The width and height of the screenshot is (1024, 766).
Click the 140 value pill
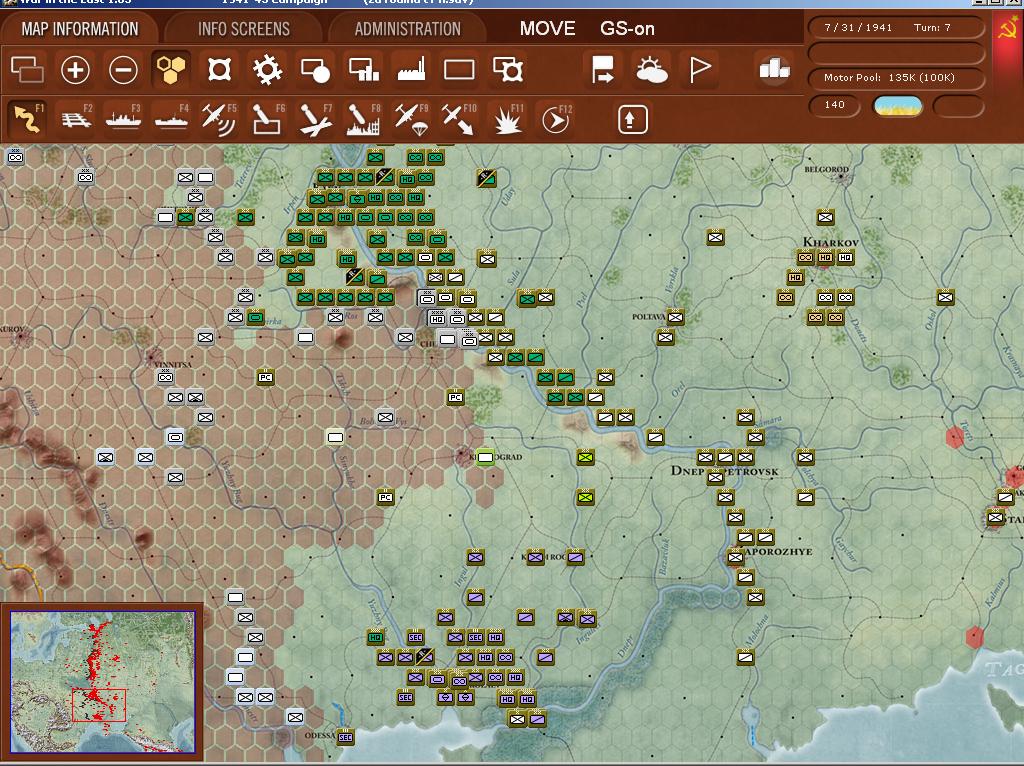pos(835,104)
